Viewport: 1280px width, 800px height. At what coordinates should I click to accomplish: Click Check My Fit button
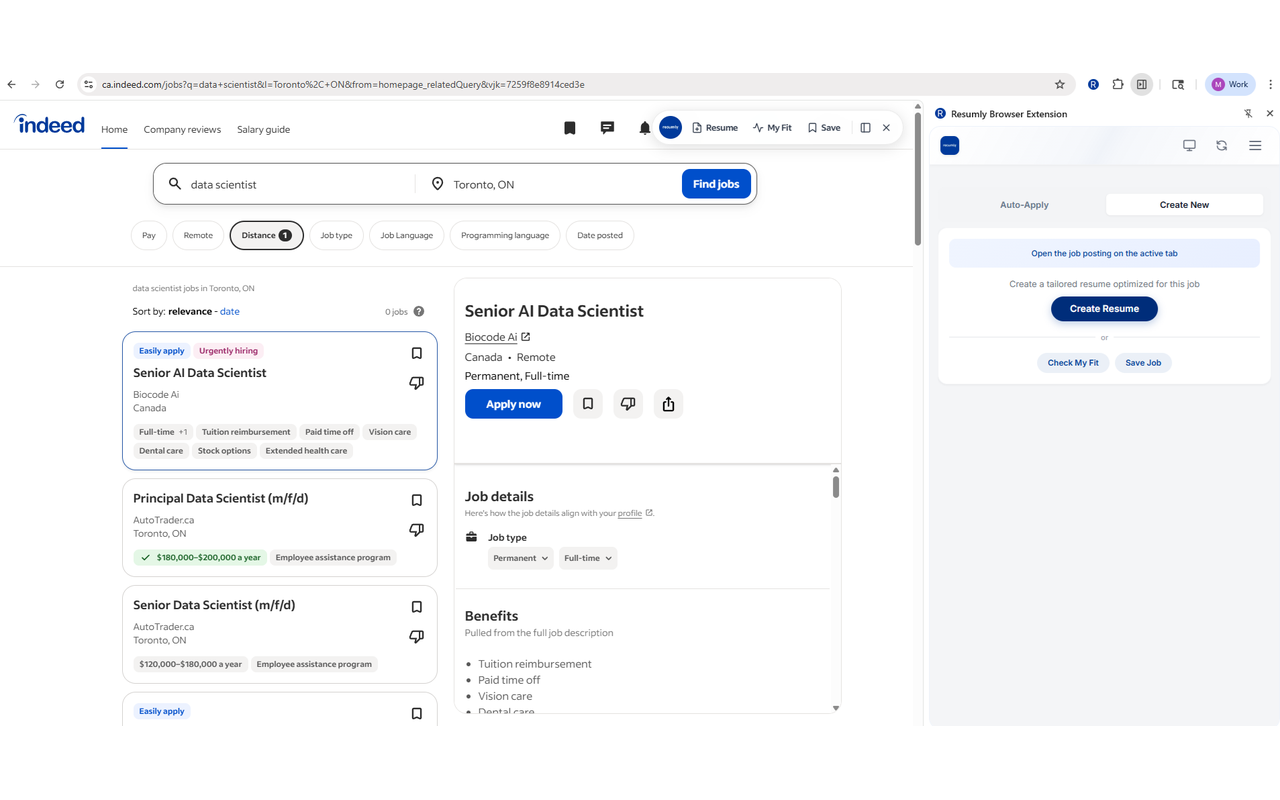pyautogui.click(x=1073, y=363)
